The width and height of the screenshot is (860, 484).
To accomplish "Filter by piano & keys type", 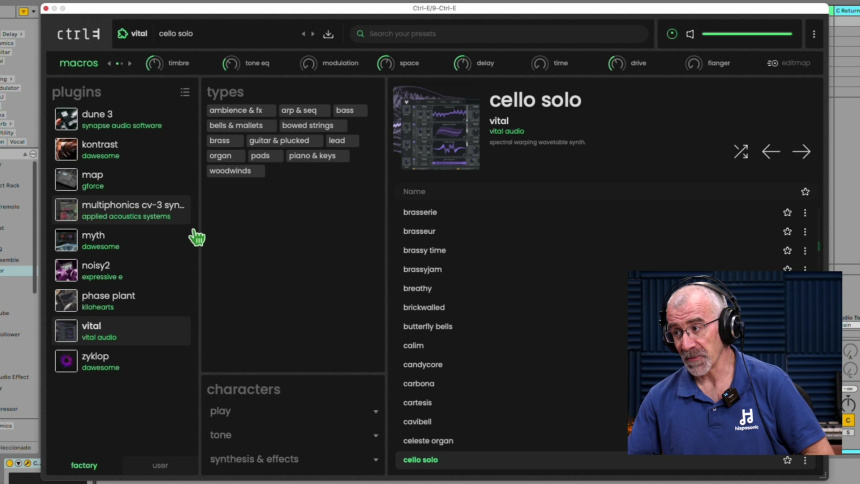I will pos(317,156).
